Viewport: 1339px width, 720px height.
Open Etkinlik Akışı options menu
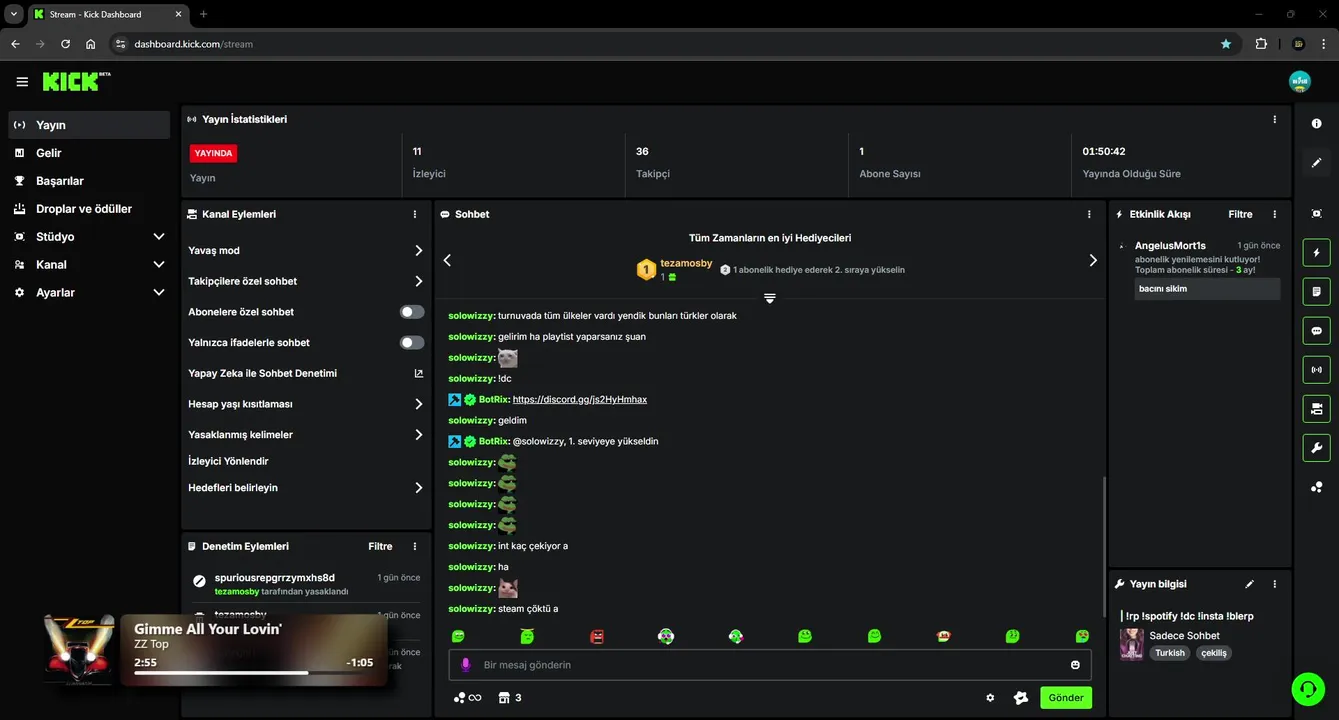tap(1274, 214)
